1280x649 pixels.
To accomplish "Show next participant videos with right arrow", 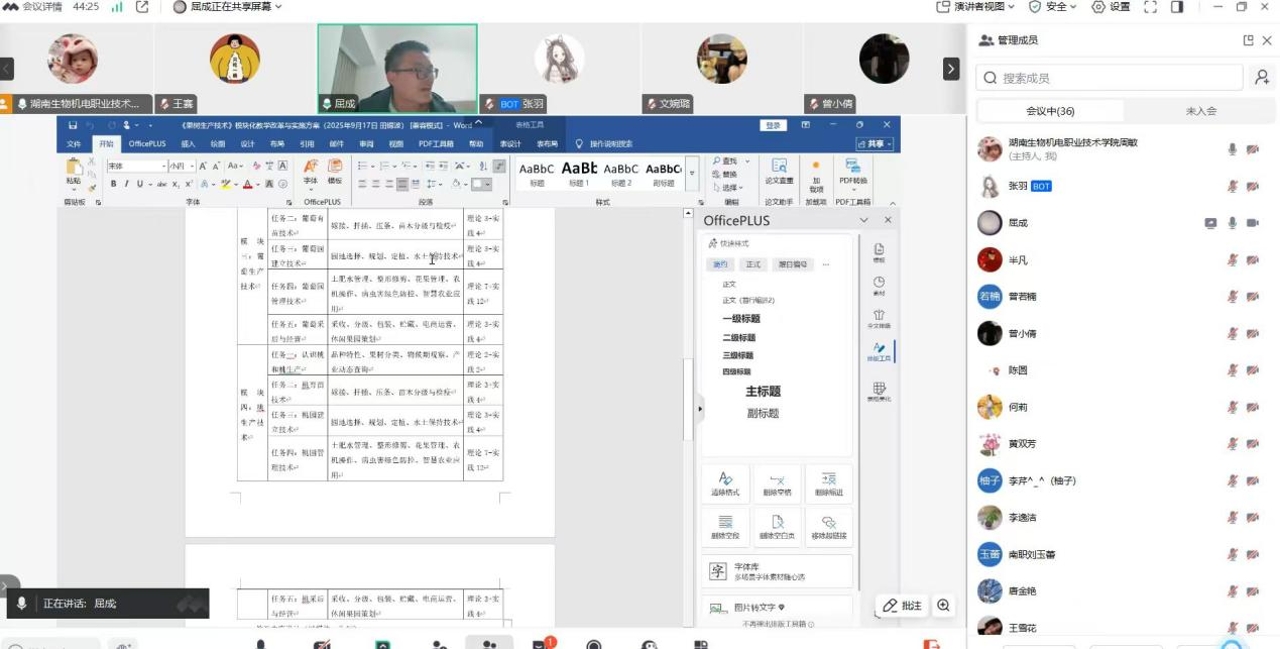I will [x=951, y=69].
